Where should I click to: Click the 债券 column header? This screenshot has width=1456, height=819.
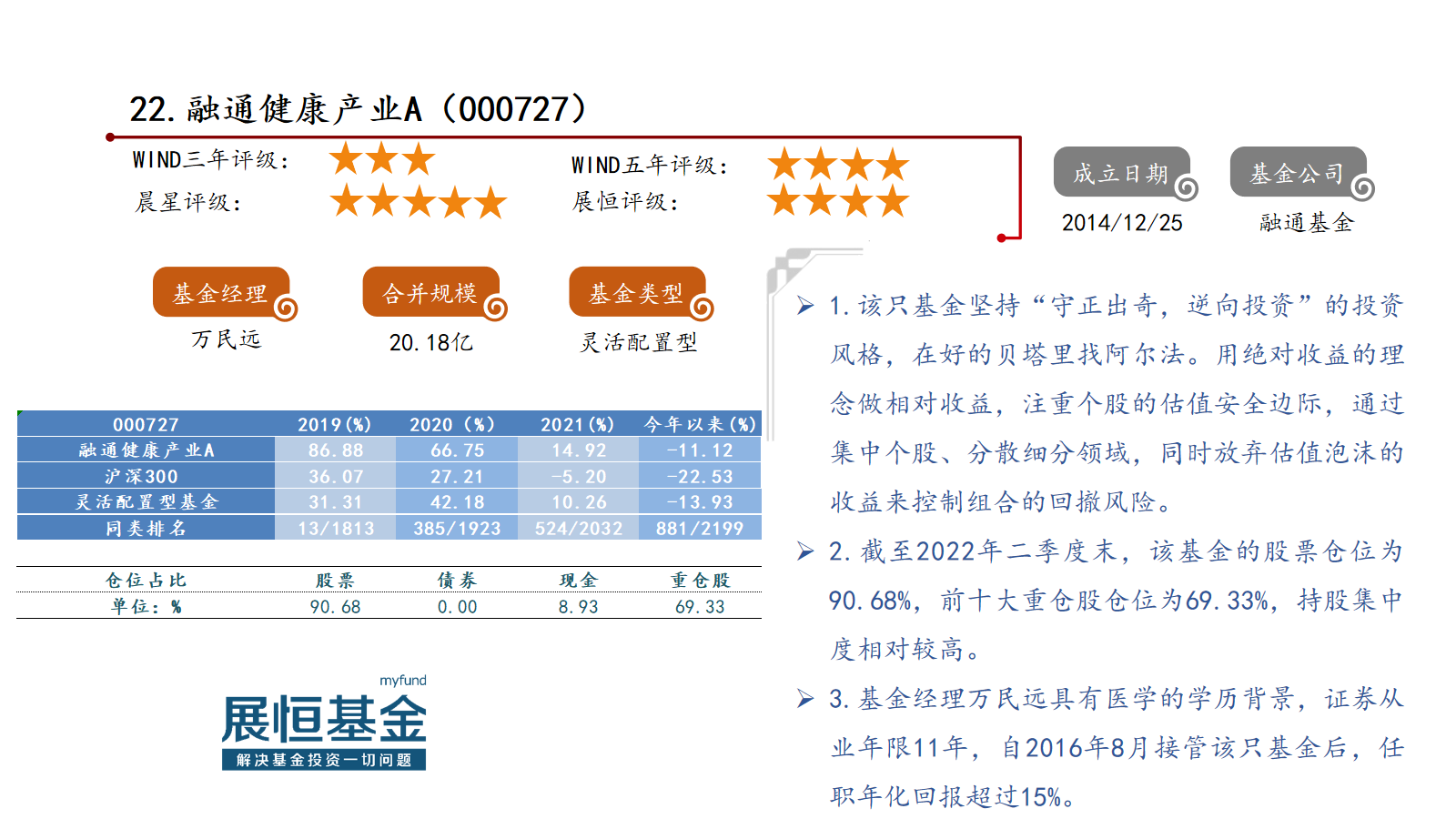[457, 581]
